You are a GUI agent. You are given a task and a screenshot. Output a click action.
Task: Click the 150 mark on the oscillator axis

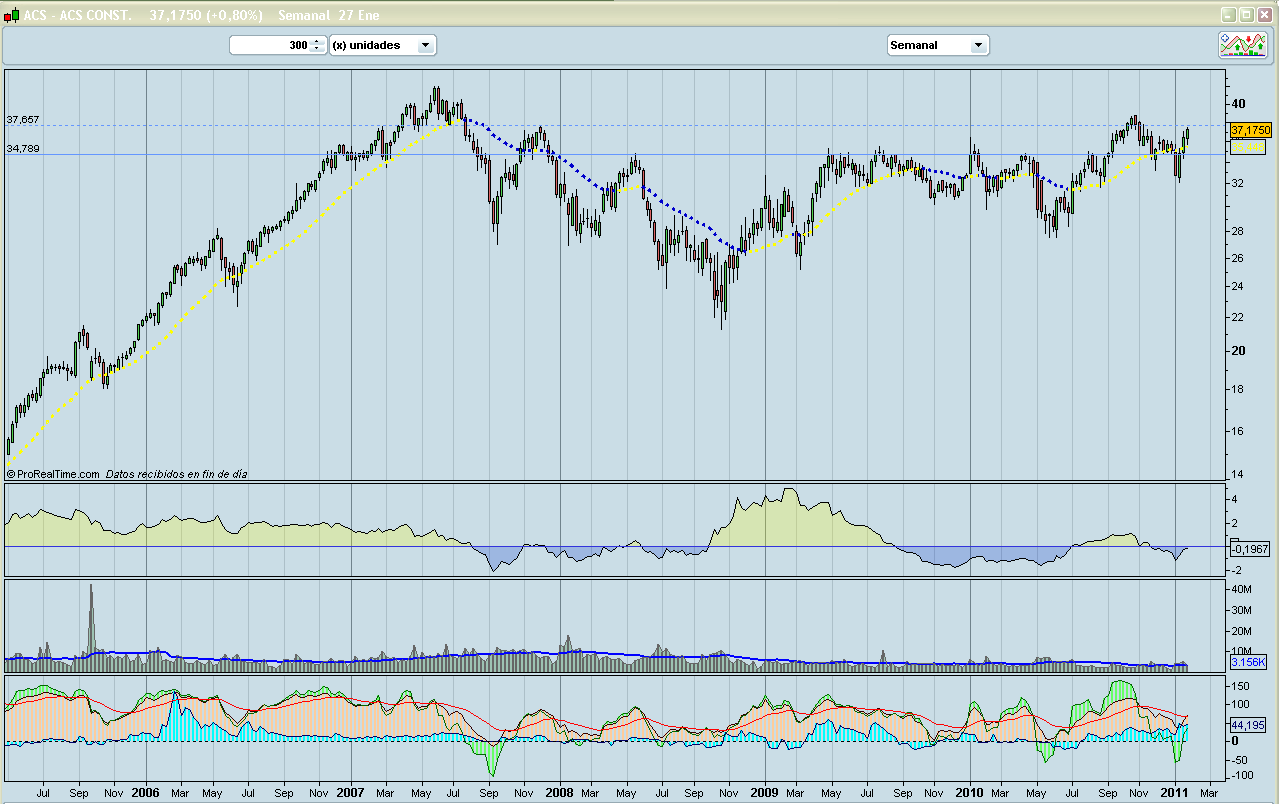pyautogui.click(x=1242, y=686)
